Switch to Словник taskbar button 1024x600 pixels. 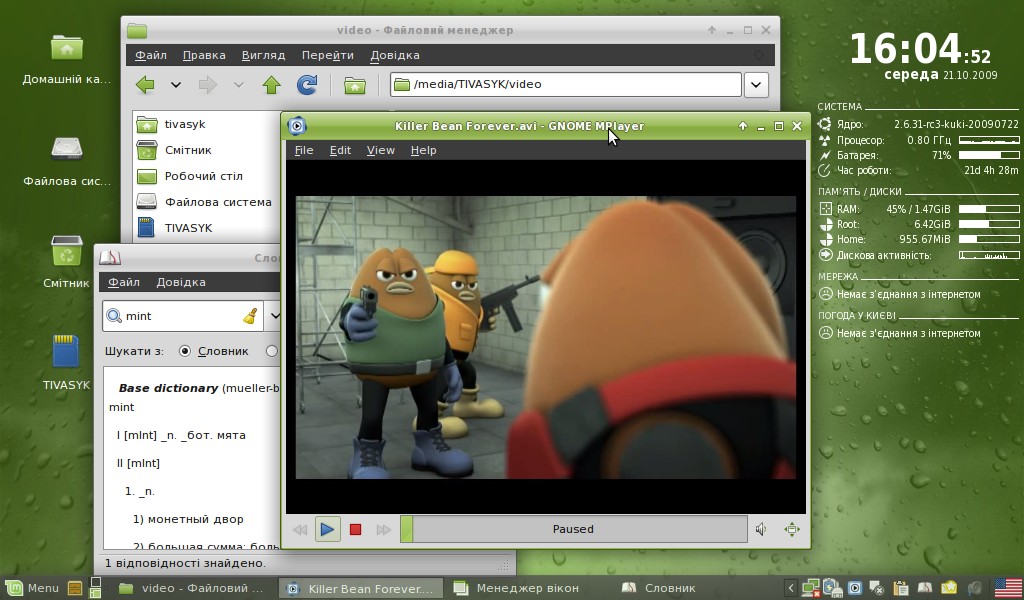point(658,588)
